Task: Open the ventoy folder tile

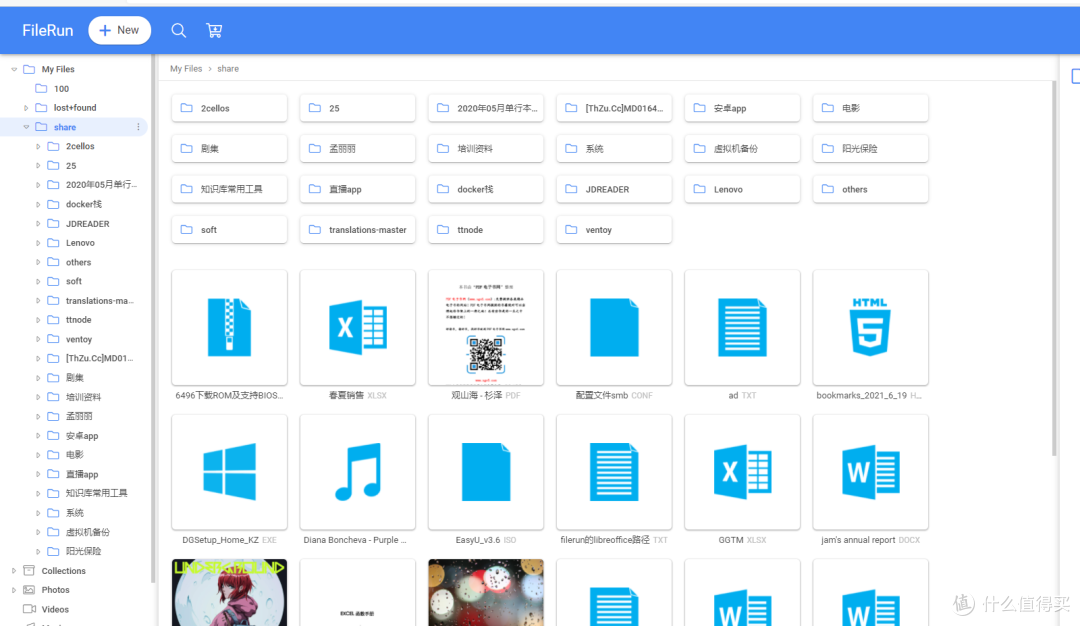Action: 614,230
